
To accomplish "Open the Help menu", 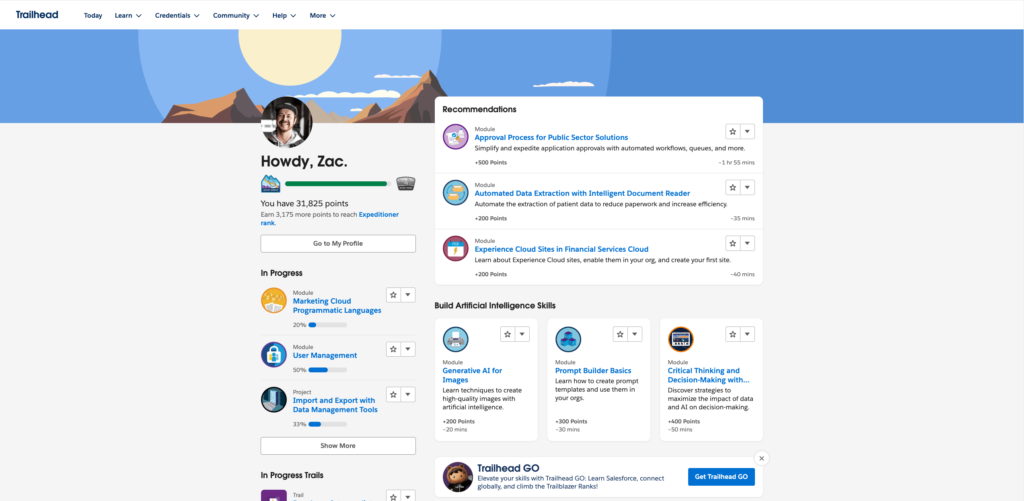I will tap(284, 15).
